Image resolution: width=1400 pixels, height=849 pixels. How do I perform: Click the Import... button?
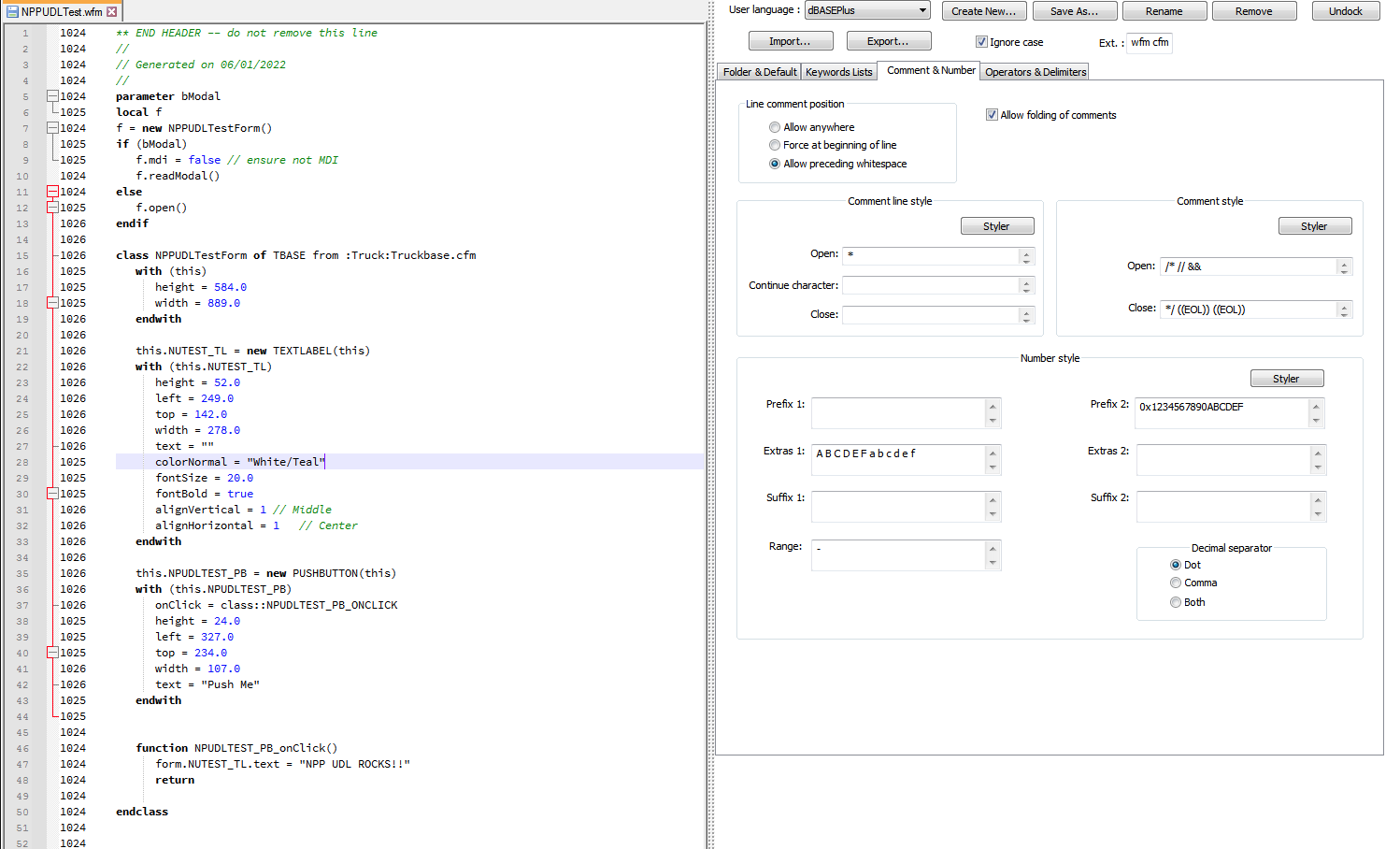tap(790, 41)
